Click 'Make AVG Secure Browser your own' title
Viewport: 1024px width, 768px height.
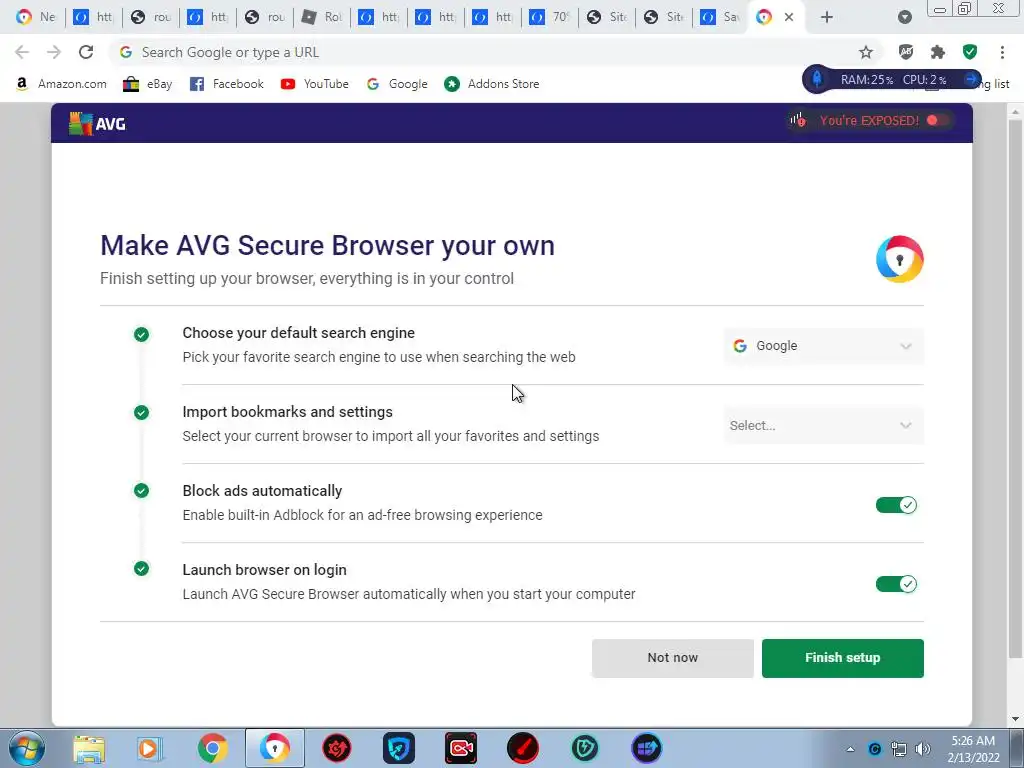point(327,246)
